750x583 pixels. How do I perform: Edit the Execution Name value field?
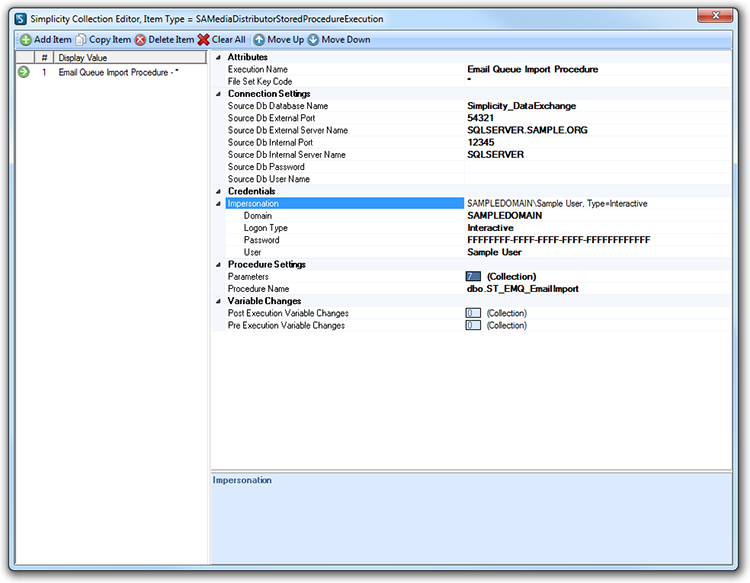pyautogui.click(x=598, y=69)
